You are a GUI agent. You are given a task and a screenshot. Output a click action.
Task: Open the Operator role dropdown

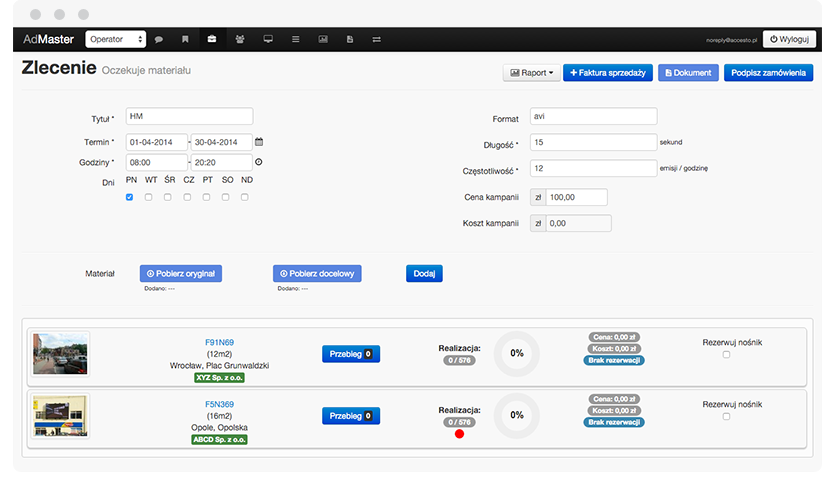tap(116, 39)
